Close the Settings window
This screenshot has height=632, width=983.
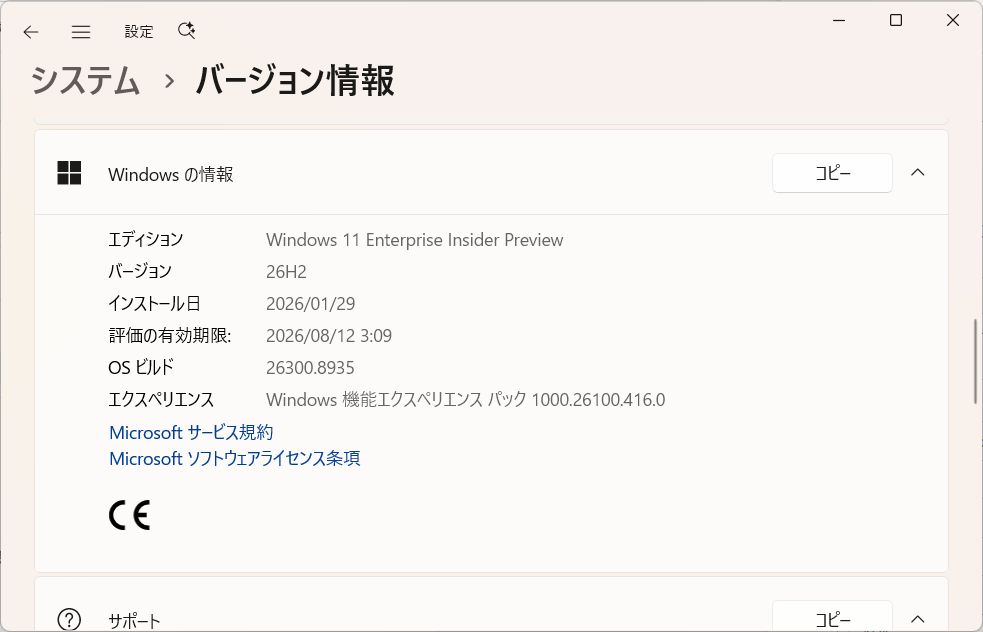(x=953, y=20)
